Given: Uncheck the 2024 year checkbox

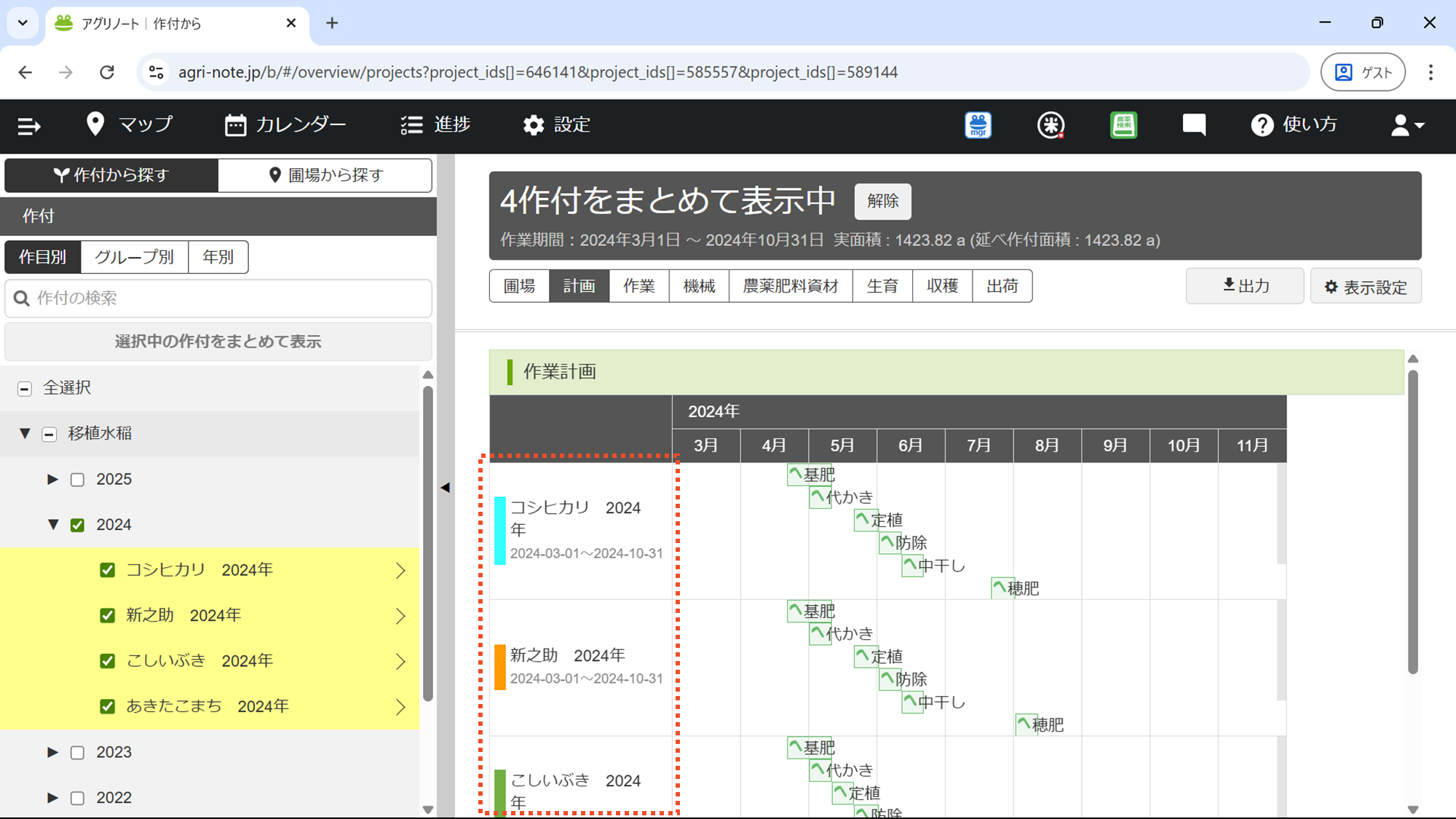Looking at the screenshot, I should (x=77, y=525).
